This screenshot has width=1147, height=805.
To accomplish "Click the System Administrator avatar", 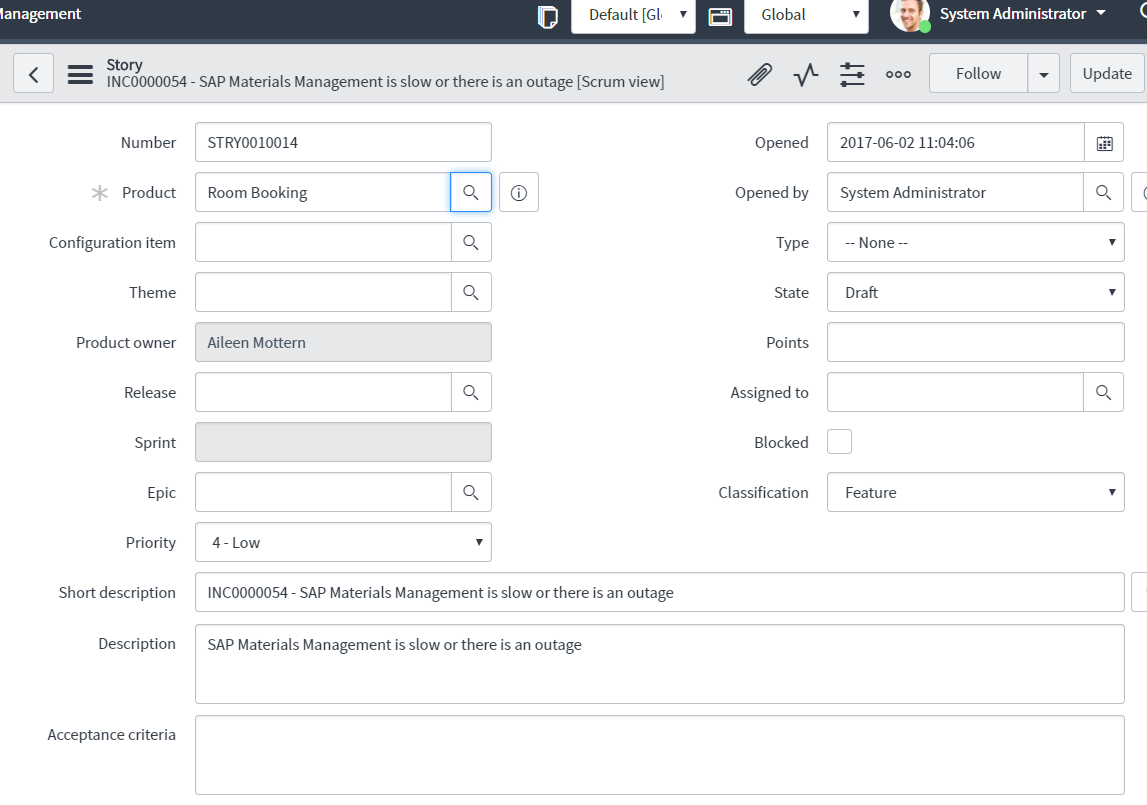I will [910, 15].
